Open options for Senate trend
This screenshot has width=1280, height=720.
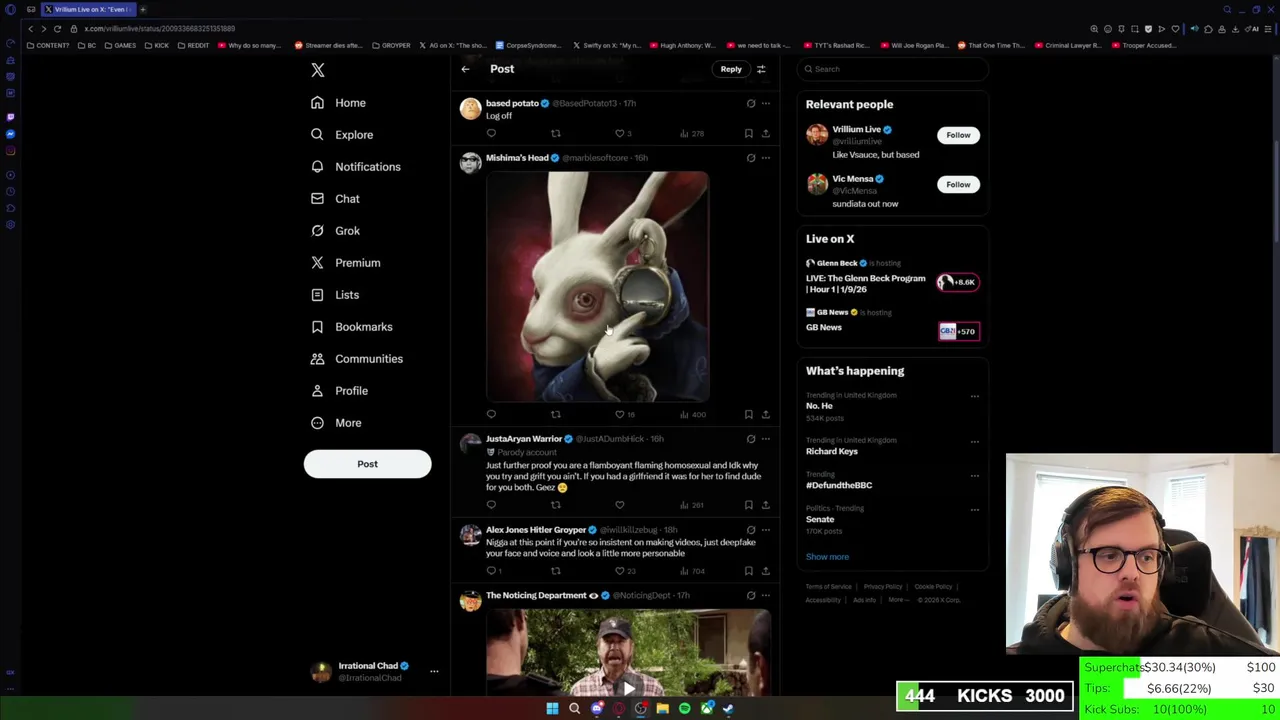pyautogui.click(x=975, y=509)
